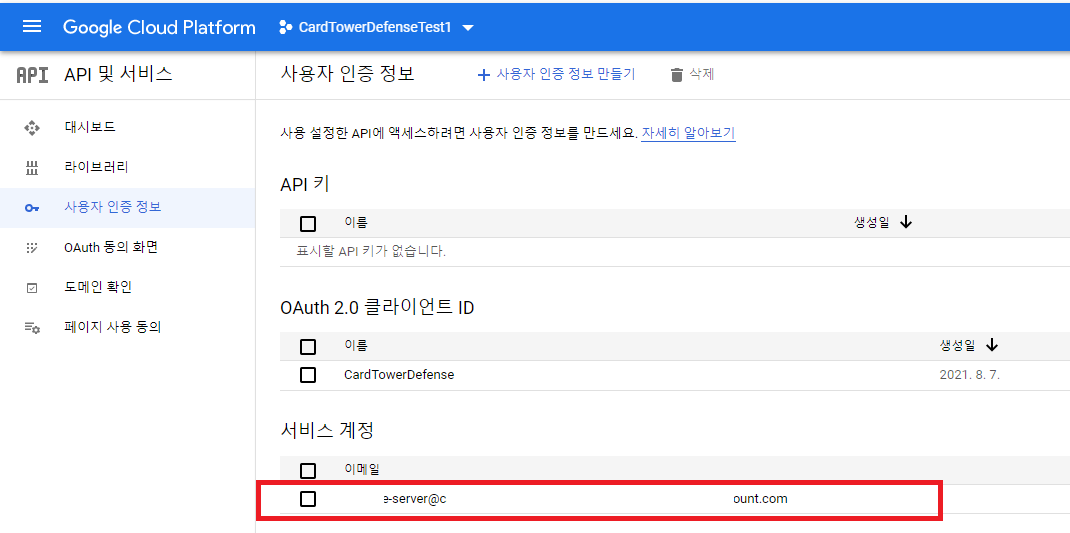Open the e-server service account email
1070x533 pixels.
click(584, 499)
